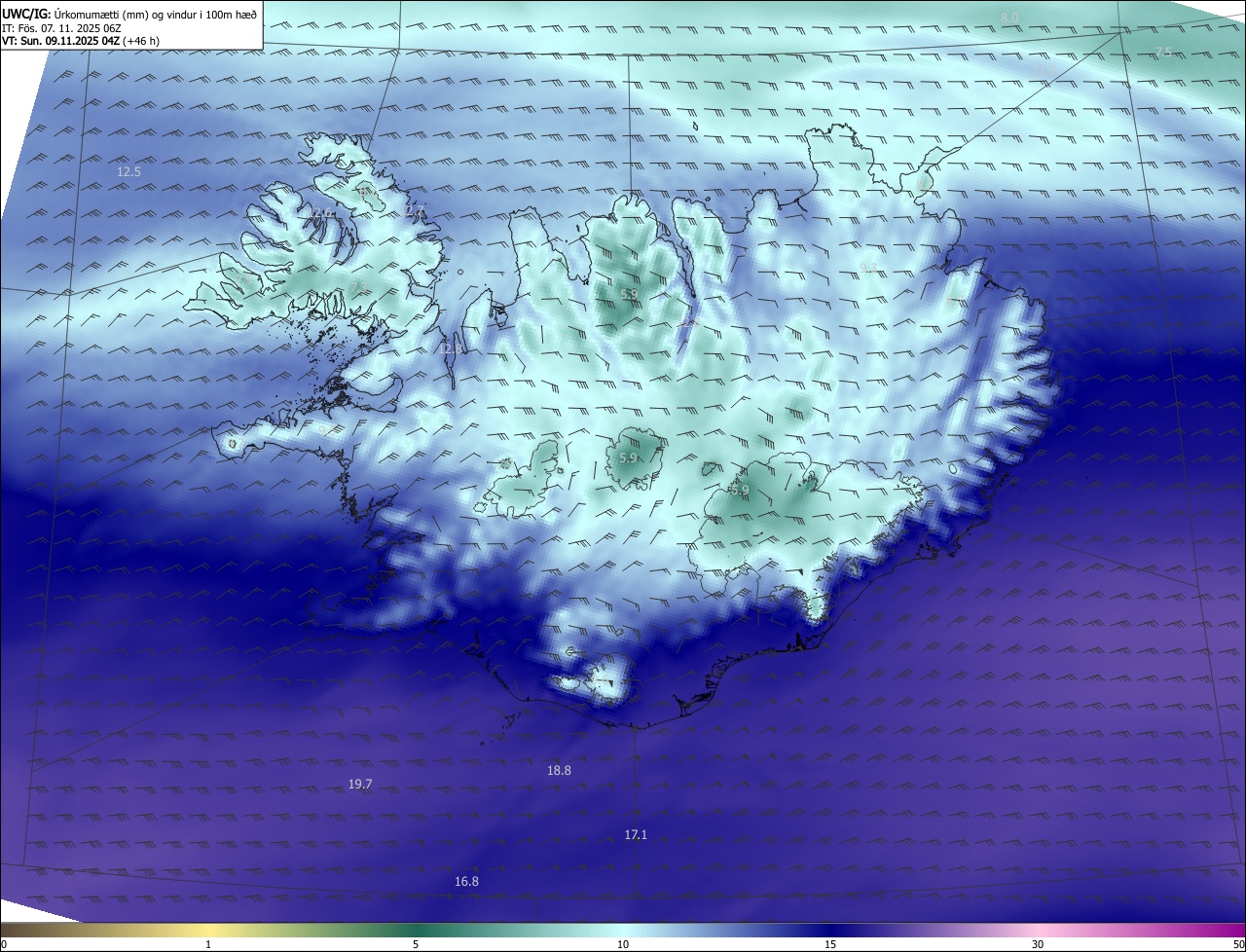
Task: Click the 18.8 value on the map
Action: click(559, 770)
